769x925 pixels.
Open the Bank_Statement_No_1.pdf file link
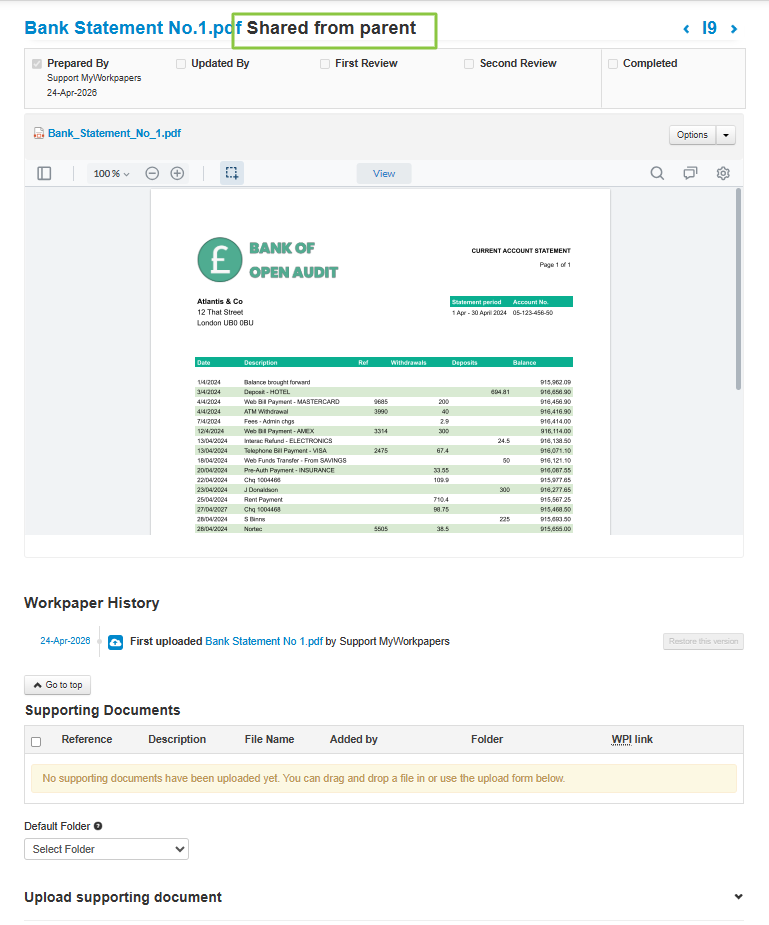(x=114, y=133)
